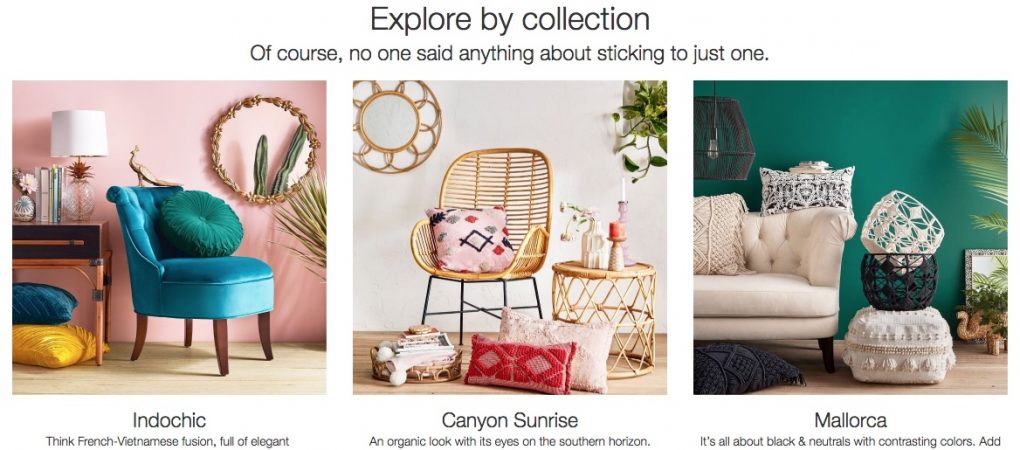Click the Mallorca collection title
Image resolution: width=1020 pixels, height=450 pixels.
coord(850,419)
